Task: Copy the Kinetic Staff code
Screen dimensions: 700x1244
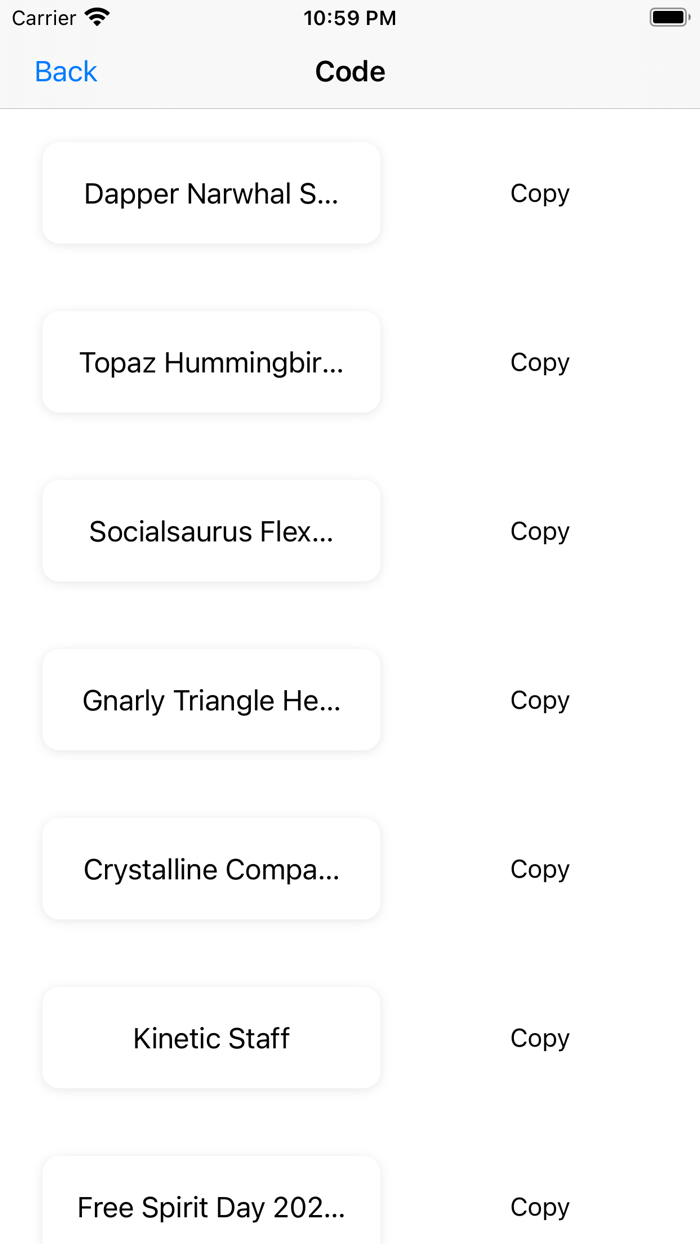Action: pyautogui.click(x=539, y=1038)
